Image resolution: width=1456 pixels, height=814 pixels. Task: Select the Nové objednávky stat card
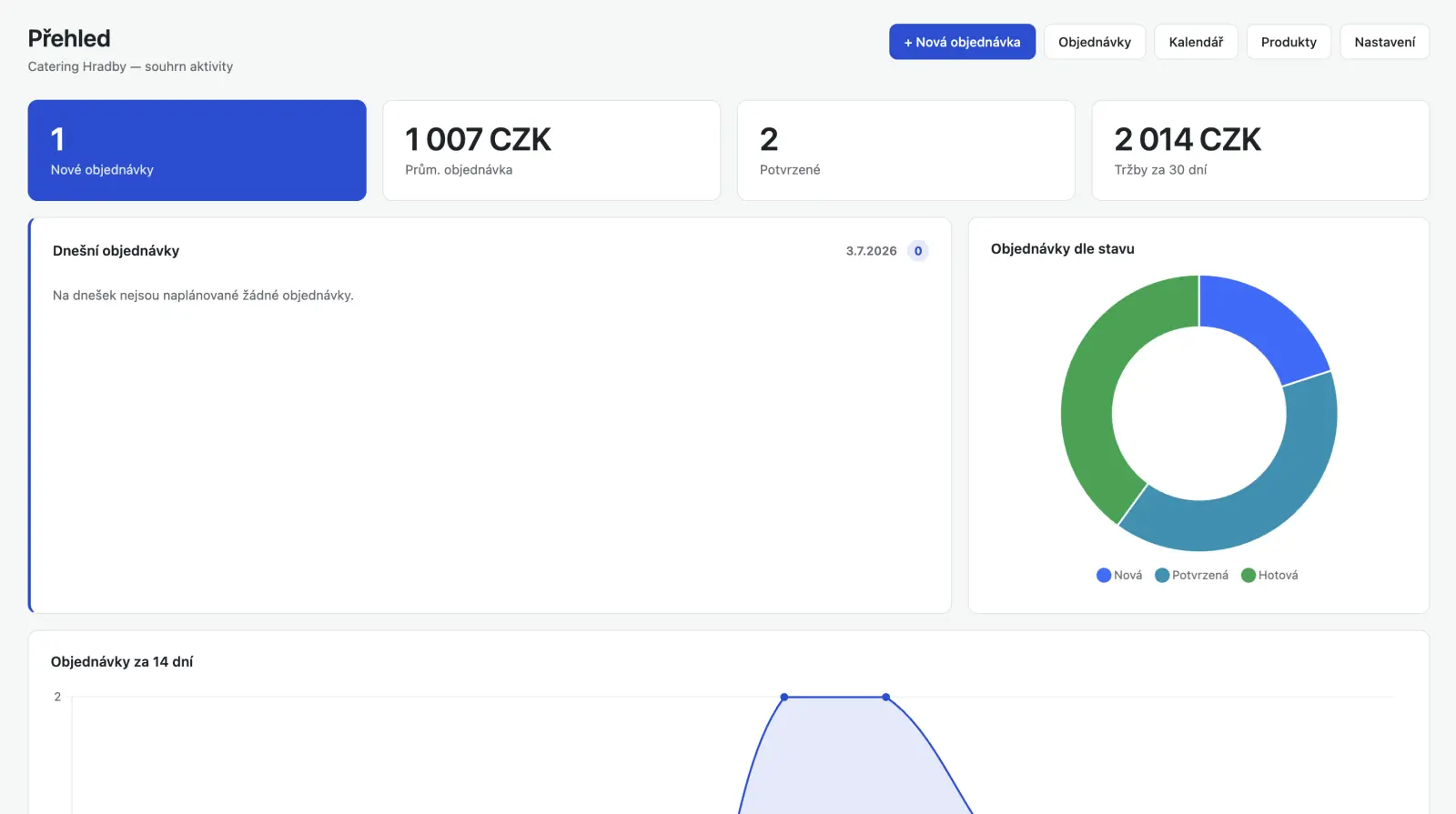(197, 150)
